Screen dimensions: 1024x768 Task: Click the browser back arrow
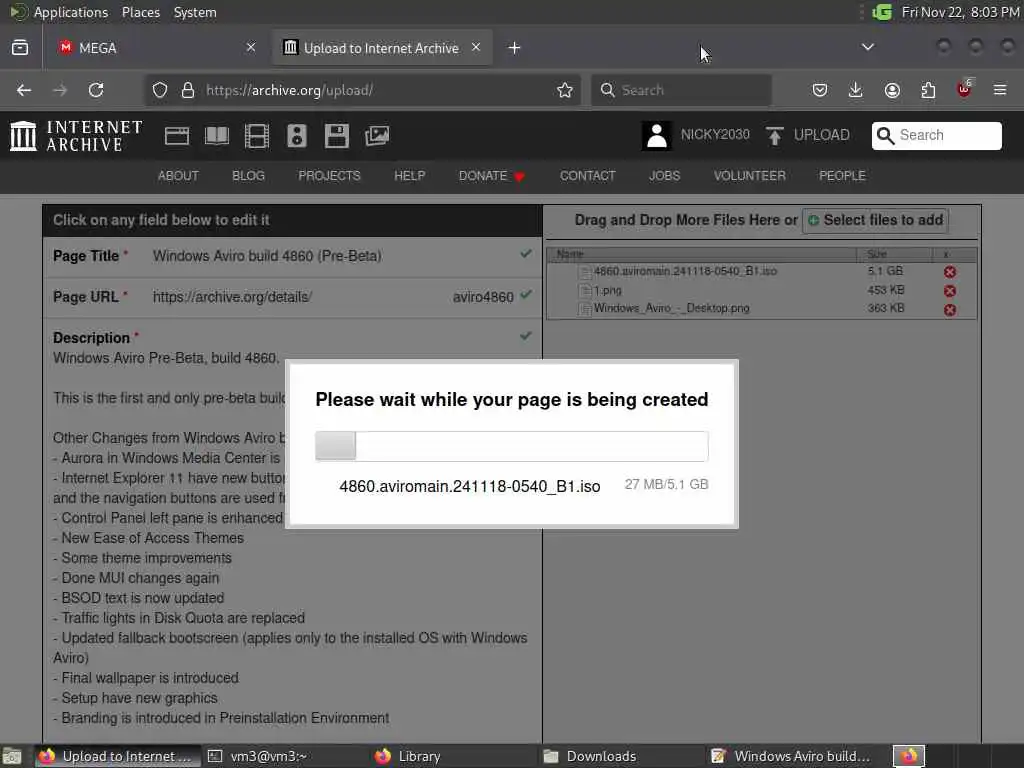(x=24, y=90)
